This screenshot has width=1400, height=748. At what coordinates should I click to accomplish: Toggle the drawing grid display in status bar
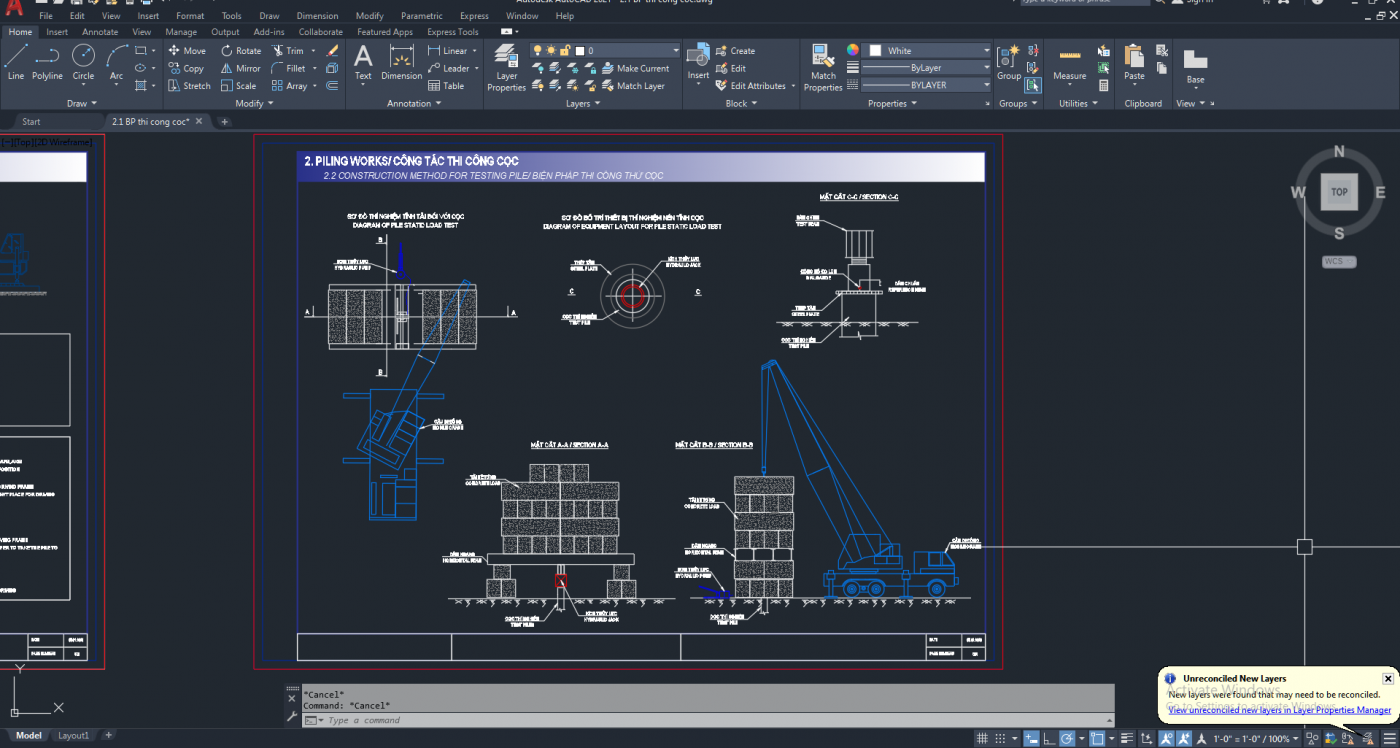[983, 739]
